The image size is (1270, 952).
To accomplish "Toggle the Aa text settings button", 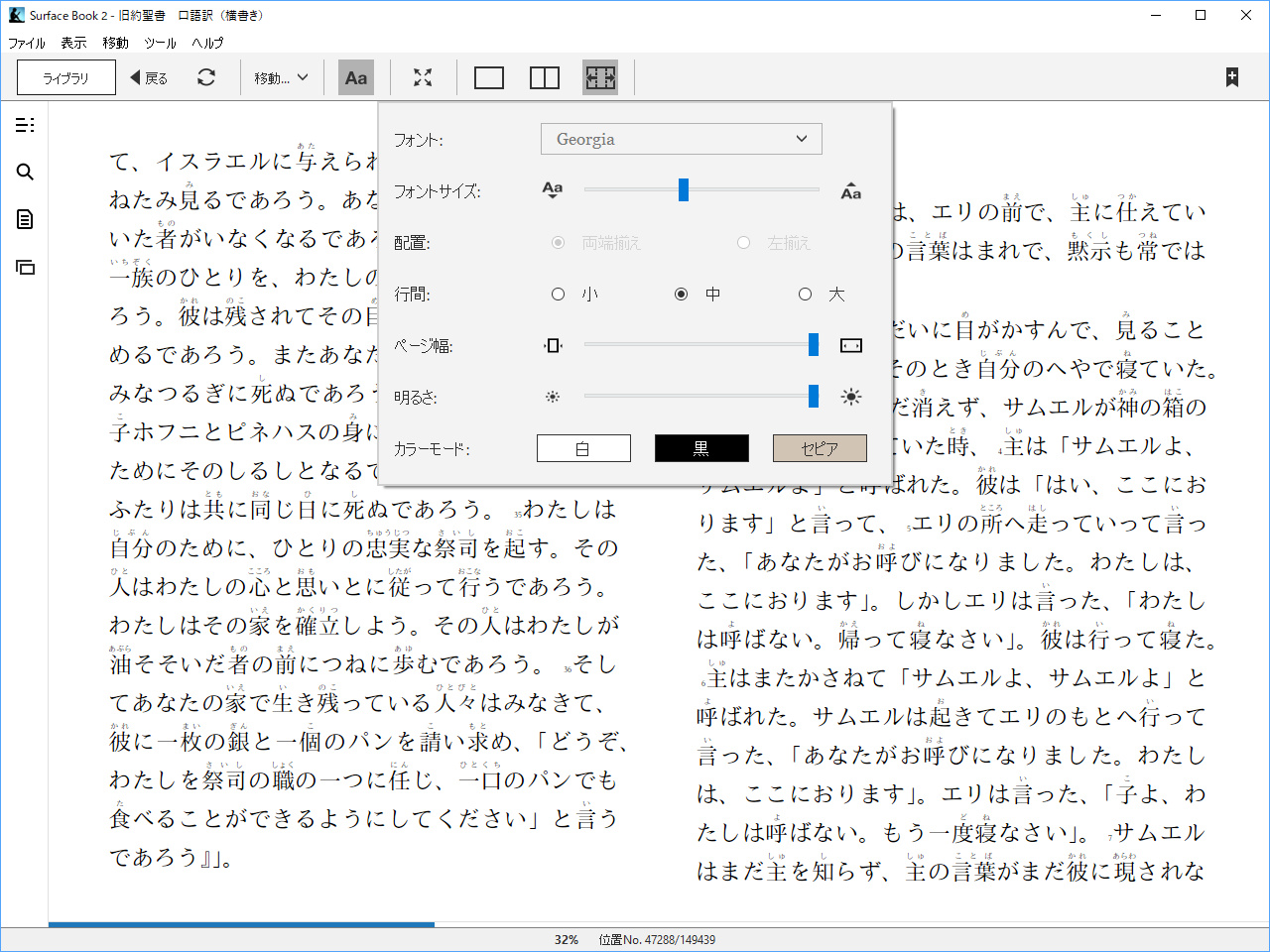I will (x=356, y=77).
